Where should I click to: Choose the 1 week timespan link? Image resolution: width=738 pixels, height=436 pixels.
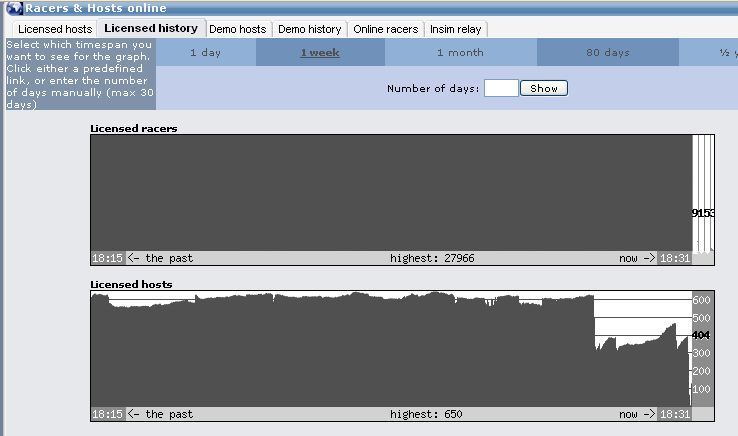[x=320, y=52]
